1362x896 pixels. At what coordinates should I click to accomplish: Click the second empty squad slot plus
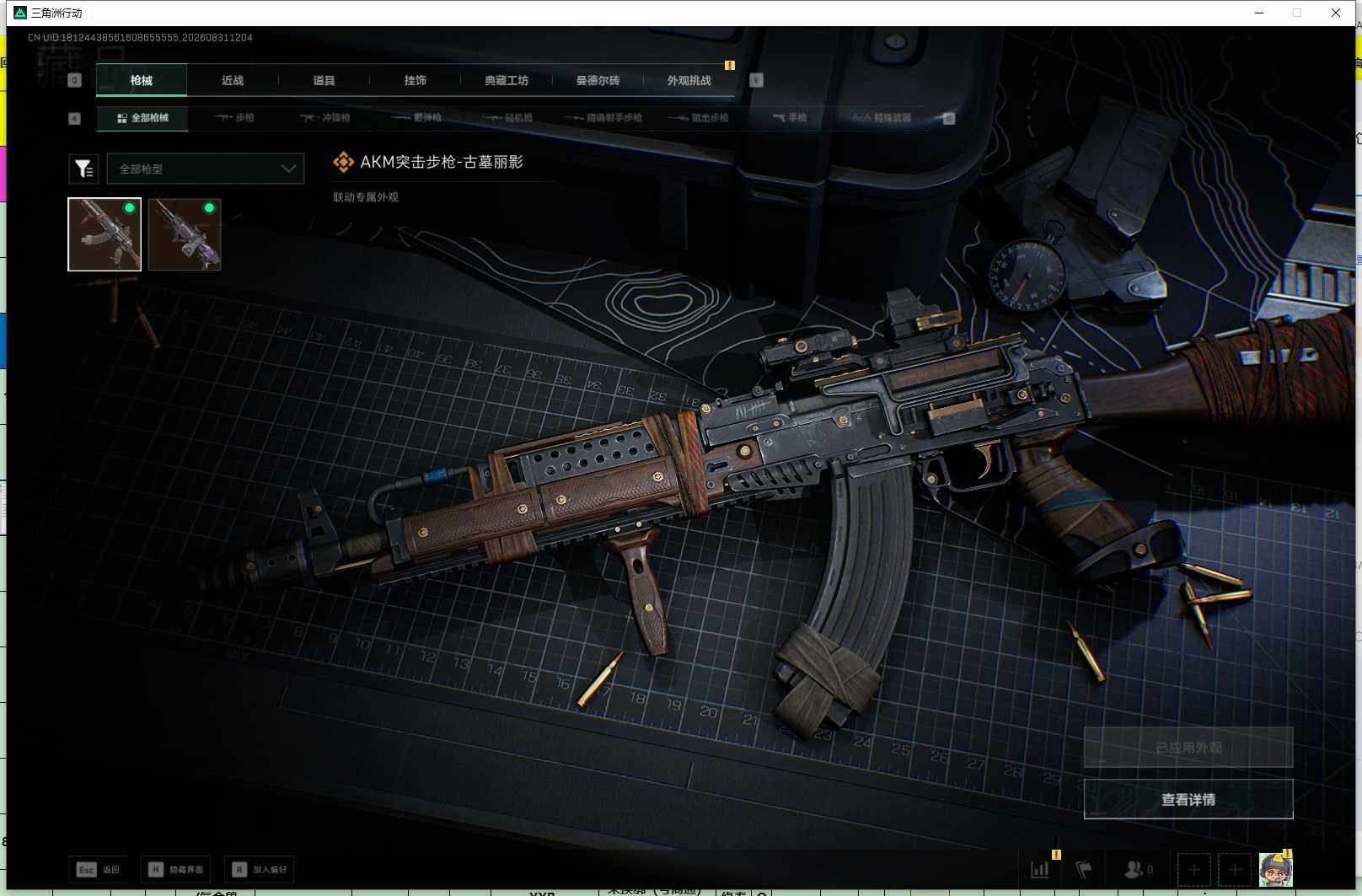(1235, 869)
